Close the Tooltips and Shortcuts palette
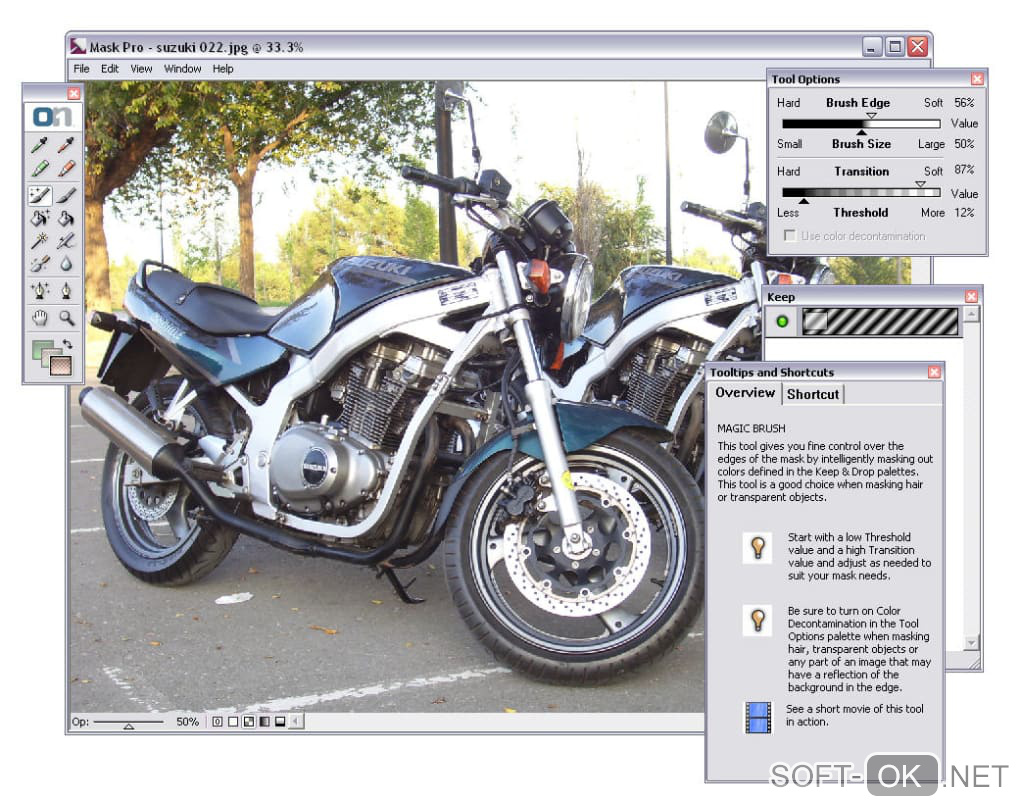Screen dimensions: 1020x801 point(934,372)
